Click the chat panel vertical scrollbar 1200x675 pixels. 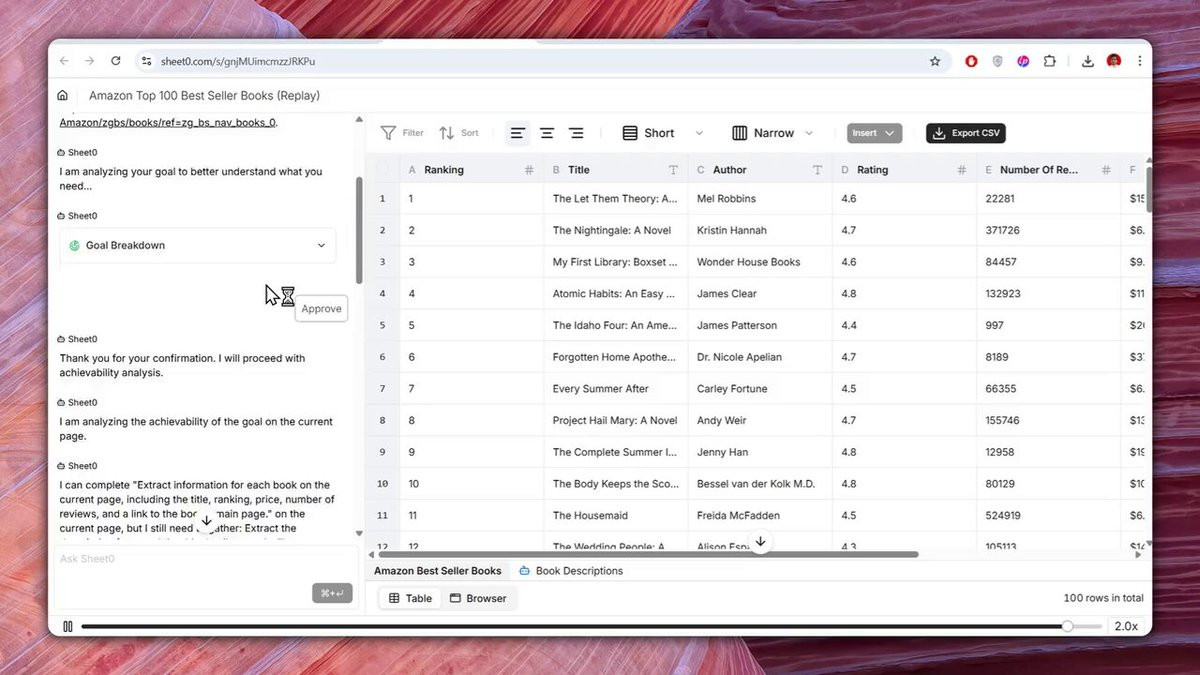pyautogui.click(x=359, y=230)
